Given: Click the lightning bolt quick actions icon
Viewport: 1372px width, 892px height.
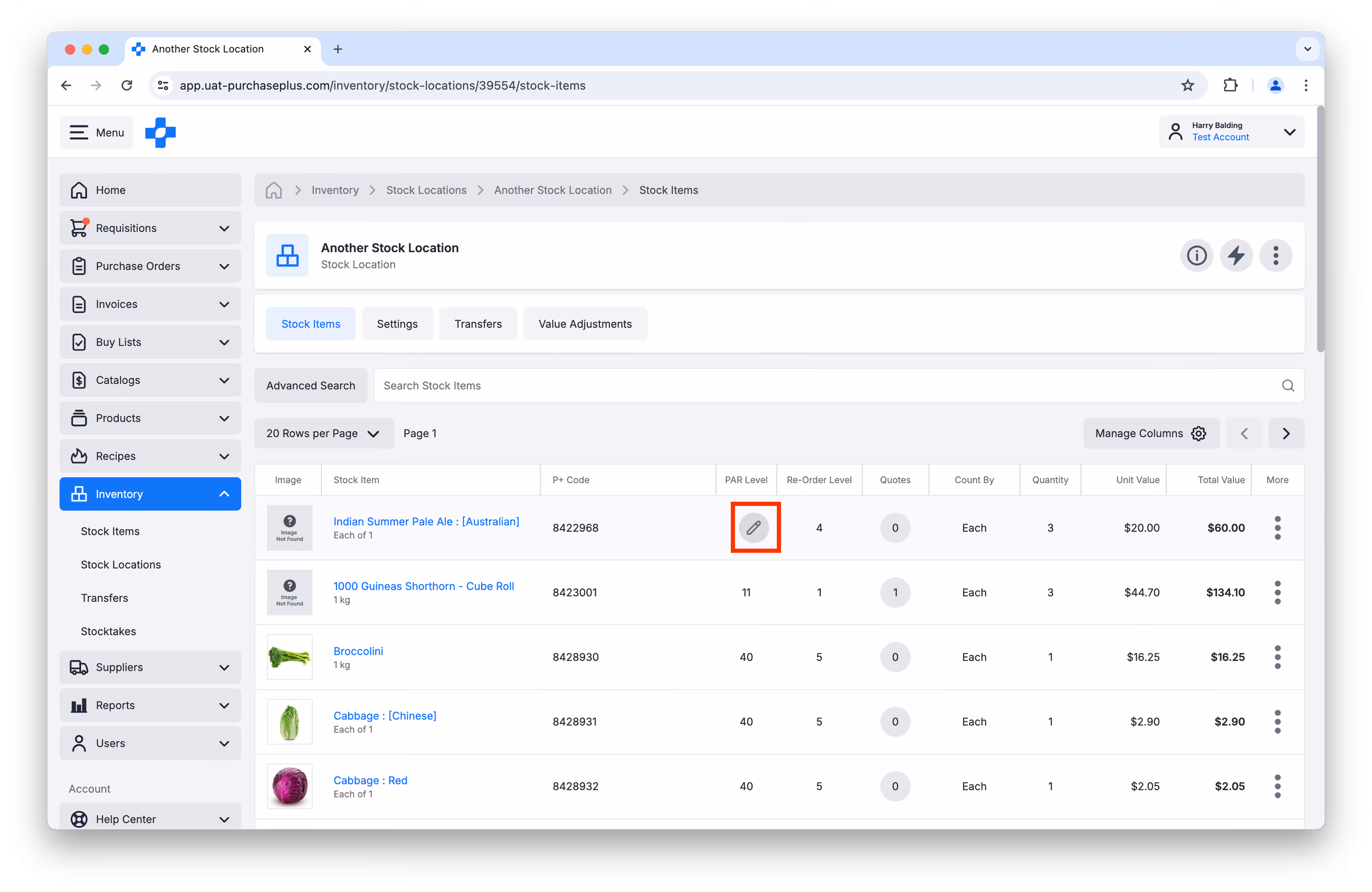Looking at the screenshot, I should click(x=1236, y=255).
